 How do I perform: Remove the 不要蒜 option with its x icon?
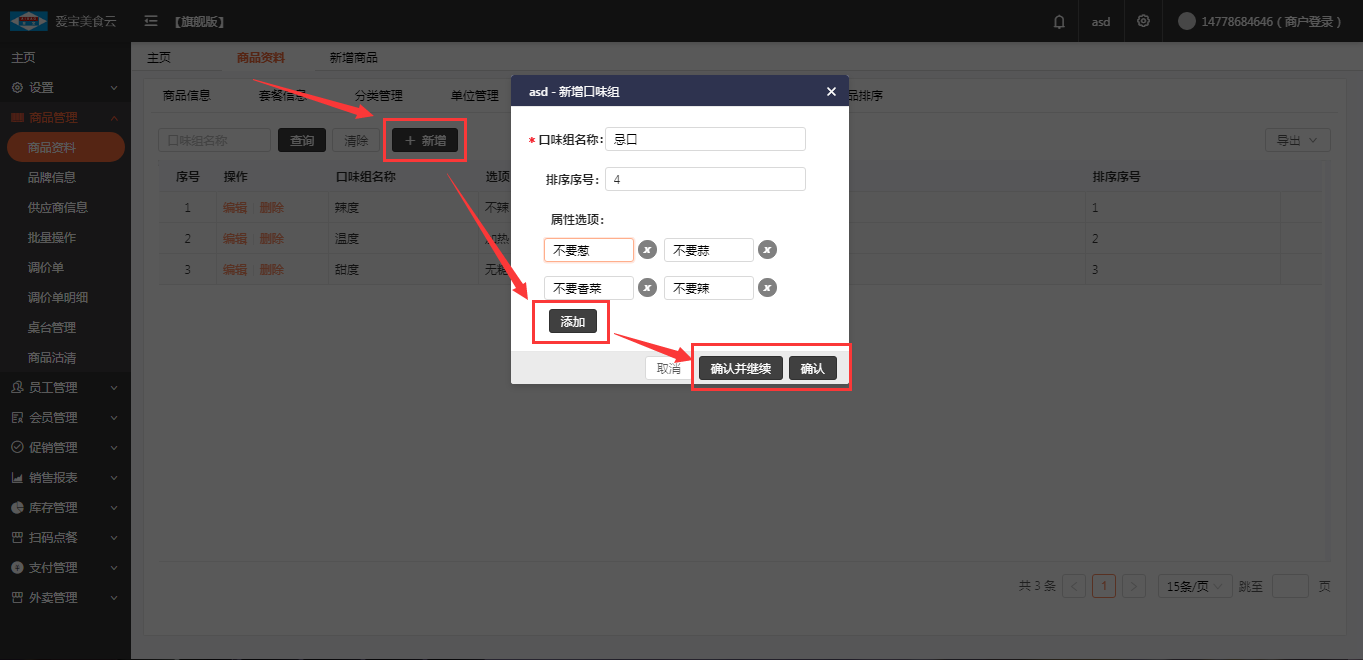pos(767,250)
